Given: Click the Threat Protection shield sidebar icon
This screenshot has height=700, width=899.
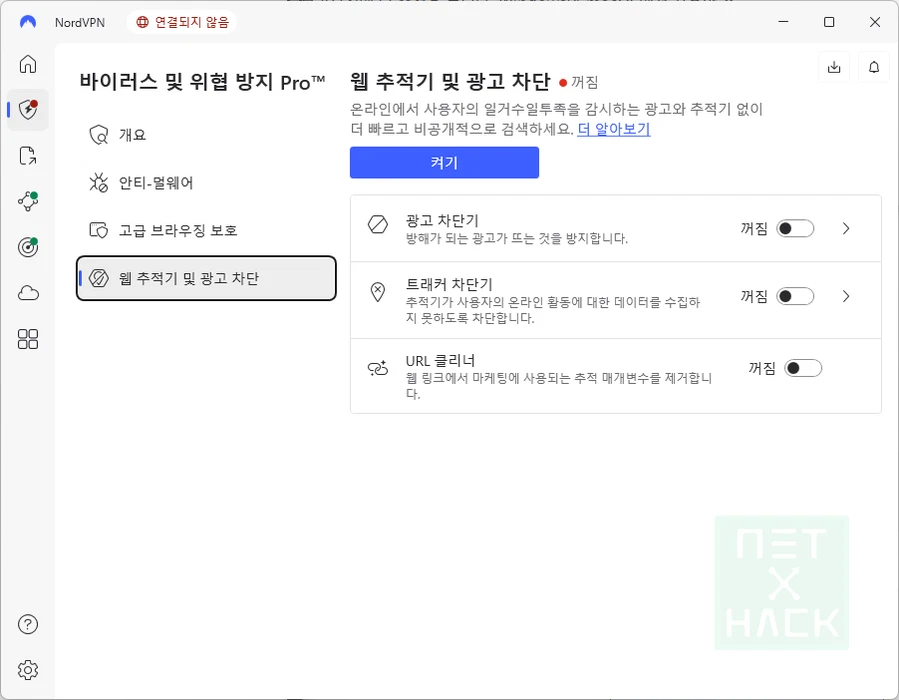Looking at the screenshot, I should 28,110.
